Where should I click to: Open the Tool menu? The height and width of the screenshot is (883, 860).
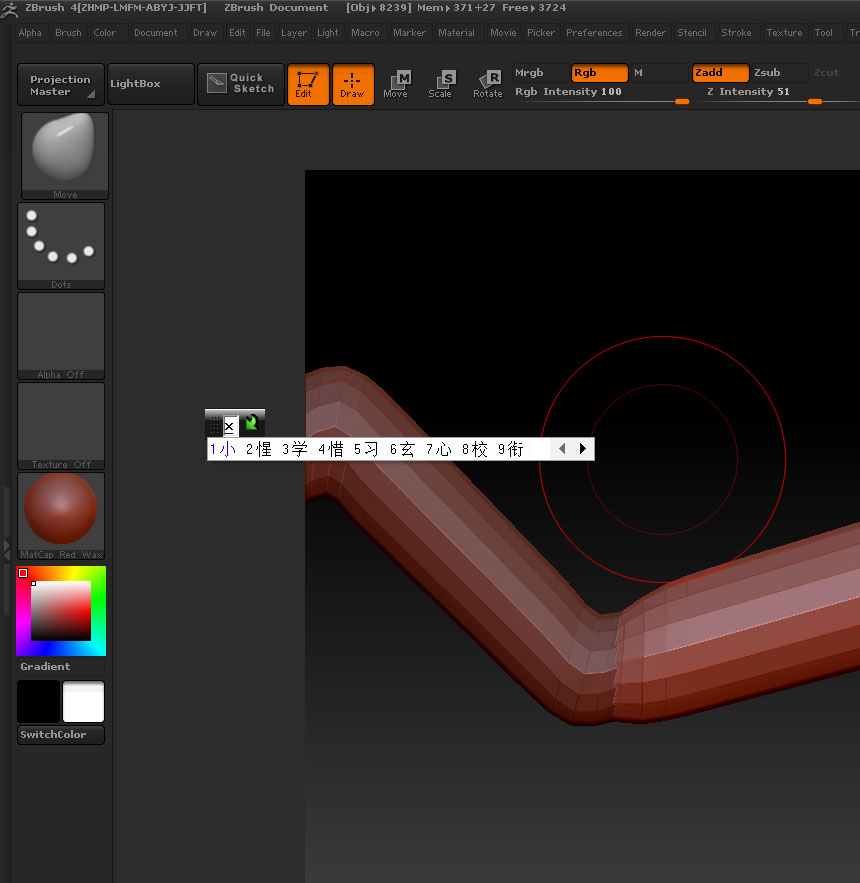pos(827,32)
